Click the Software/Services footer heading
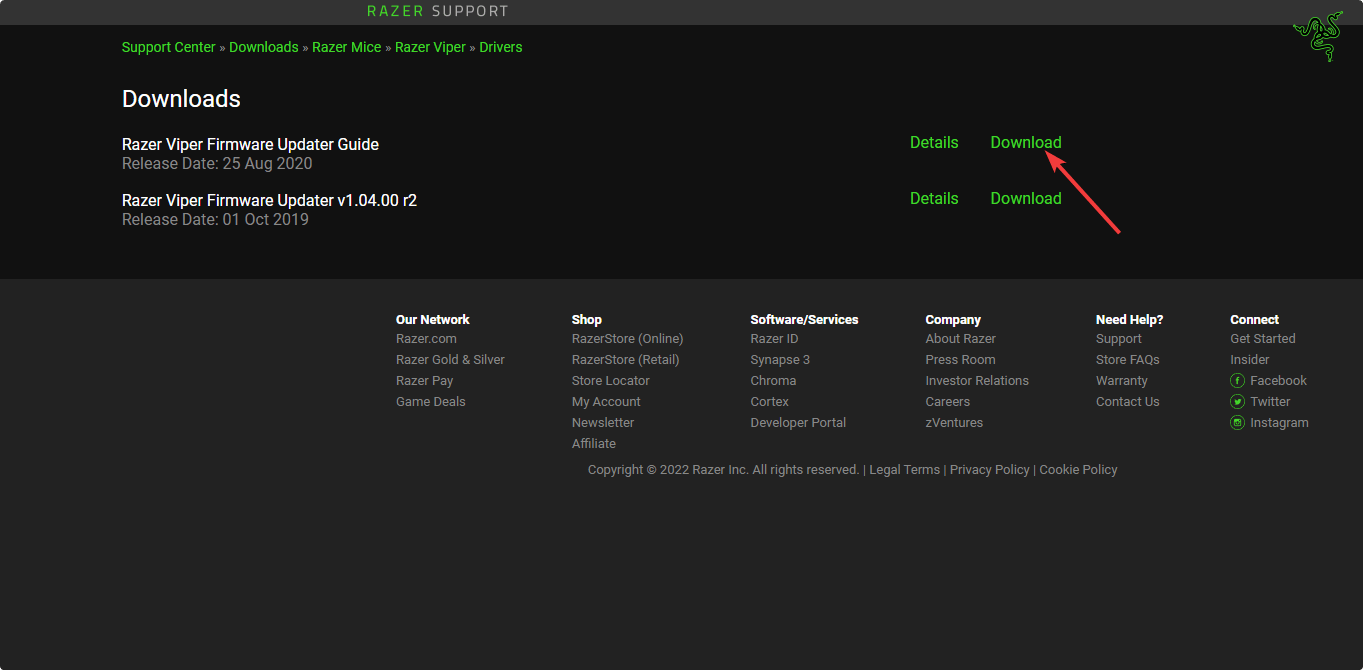The height and width of the screenshot is (670, 1363). pyautogui.click(x=805, y=319)
